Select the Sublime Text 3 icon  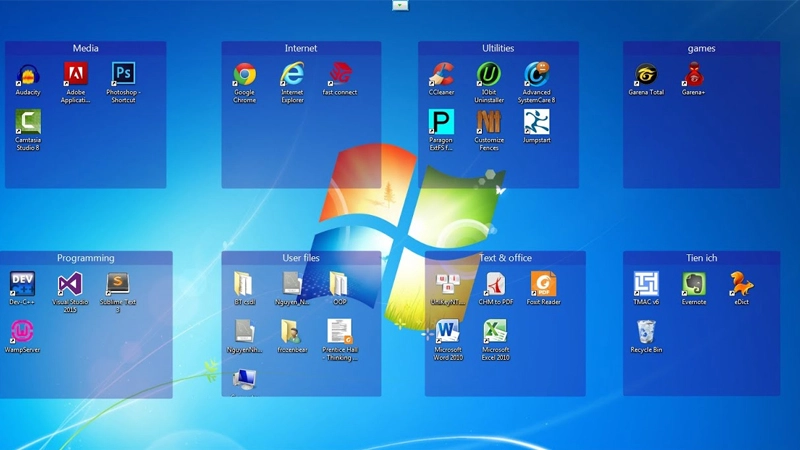pos(118,284)
